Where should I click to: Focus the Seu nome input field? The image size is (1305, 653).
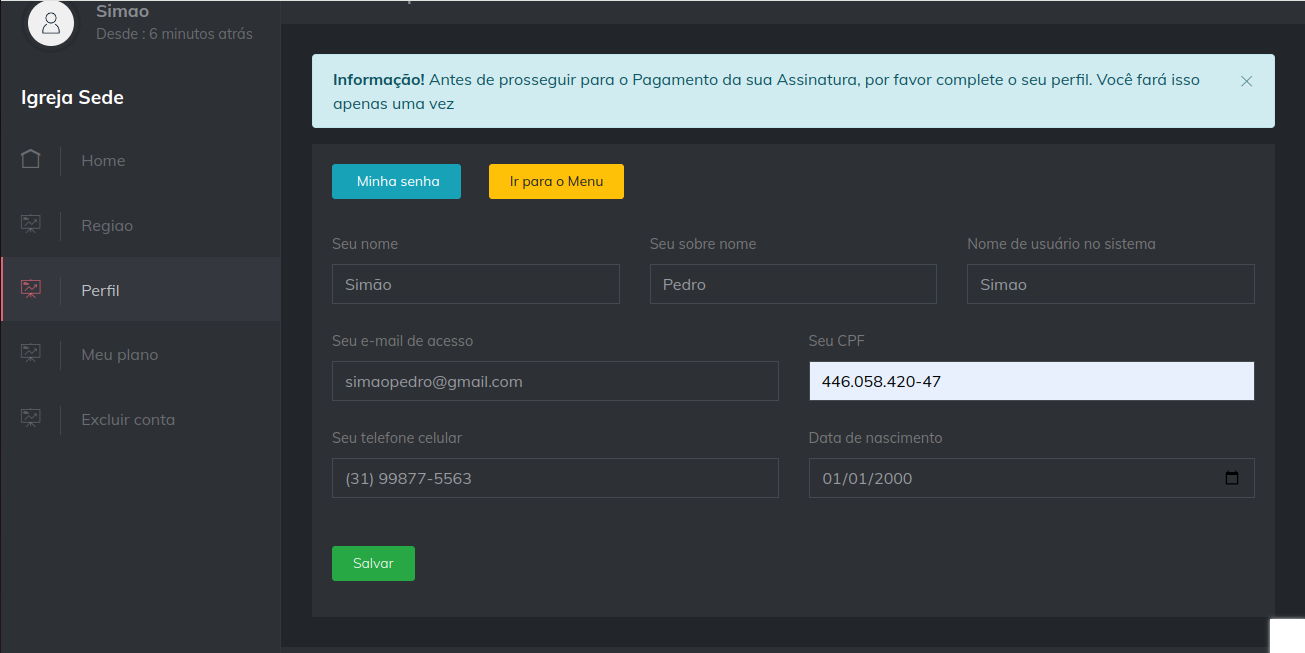pos(475,284)
